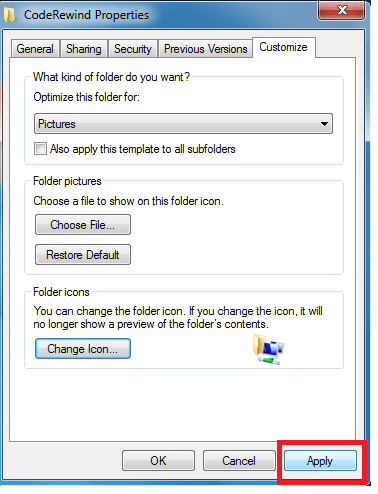Go to the Security tab
Image resolution: width=378 pixels, height=494 pixels.
click(x=133, y=49)
